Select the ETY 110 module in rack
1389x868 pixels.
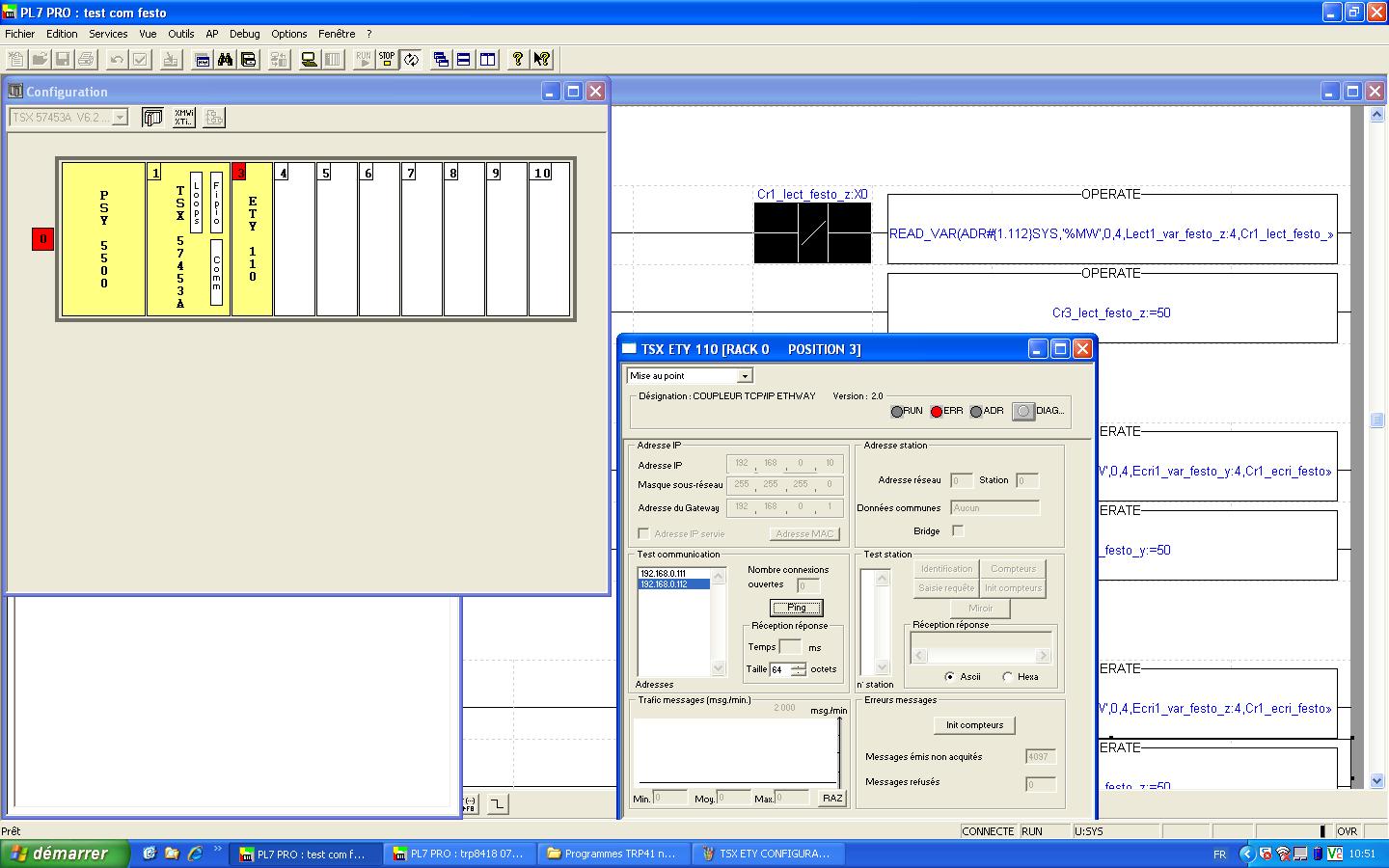253,239
